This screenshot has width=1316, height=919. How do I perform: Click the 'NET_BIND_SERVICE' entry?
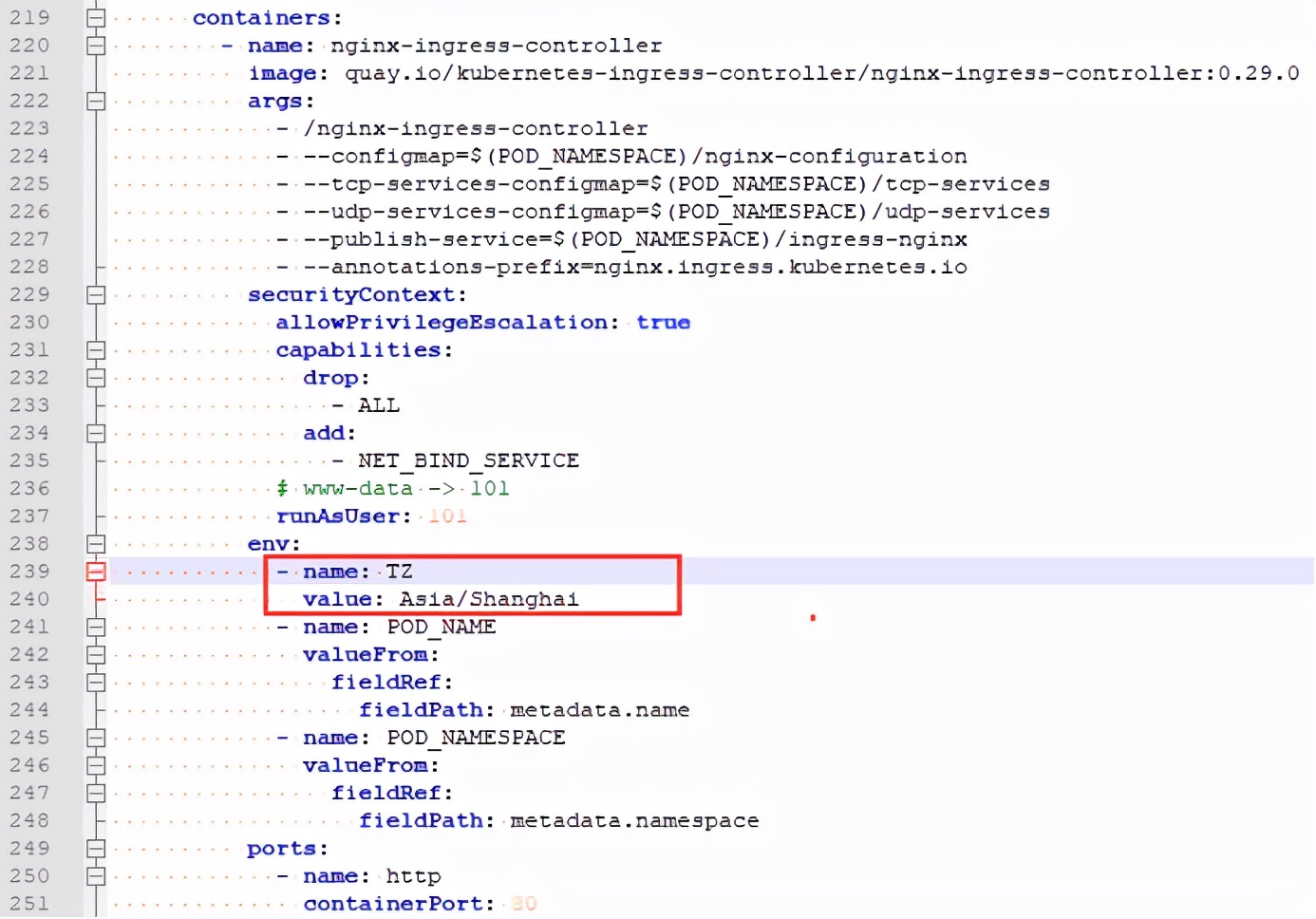(x=468, y=460)
